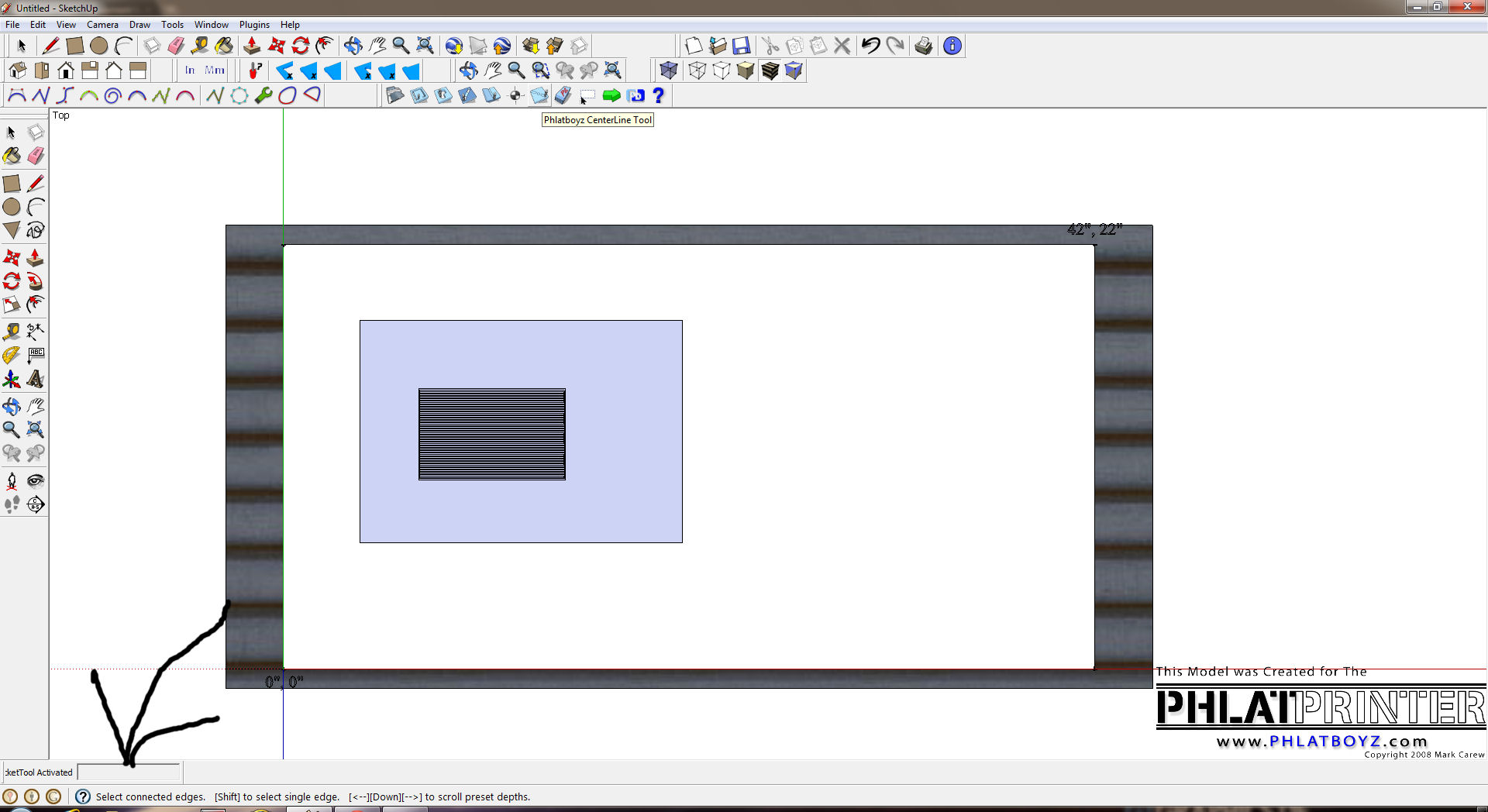Screen dimensions: 1488x812
Task: Click the green arrow Phlatboyz icon
Action: (611, 95)
